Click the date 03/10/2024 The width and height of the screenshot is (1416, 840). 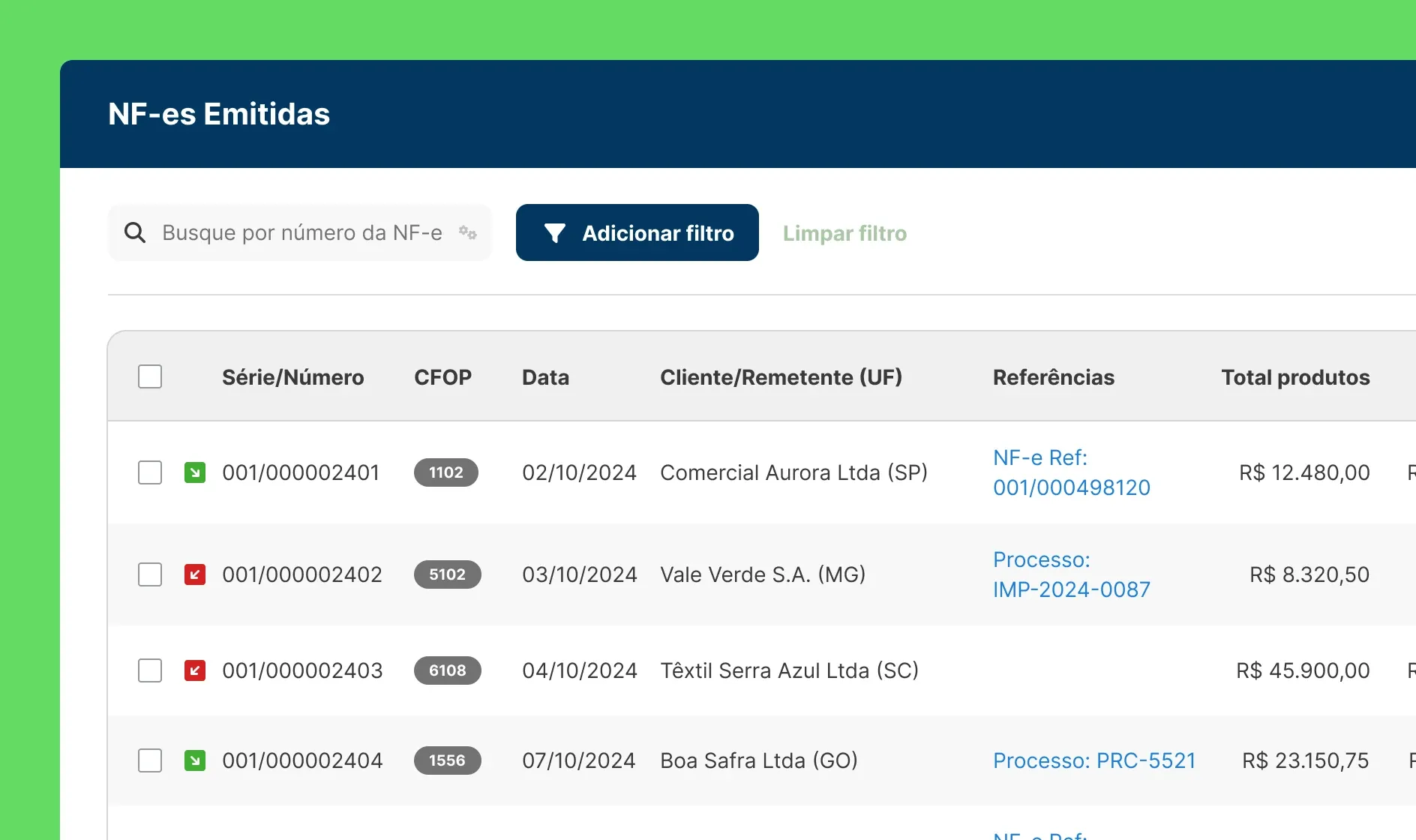(580, 574)
